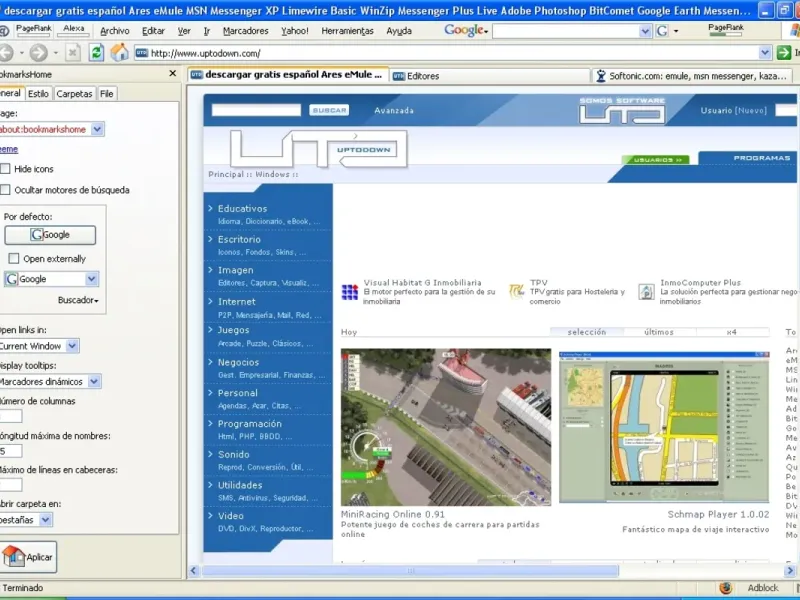Open the about:bookmarkshome page dropdown
Screen dimensions: 800x600
pos(97,129)
